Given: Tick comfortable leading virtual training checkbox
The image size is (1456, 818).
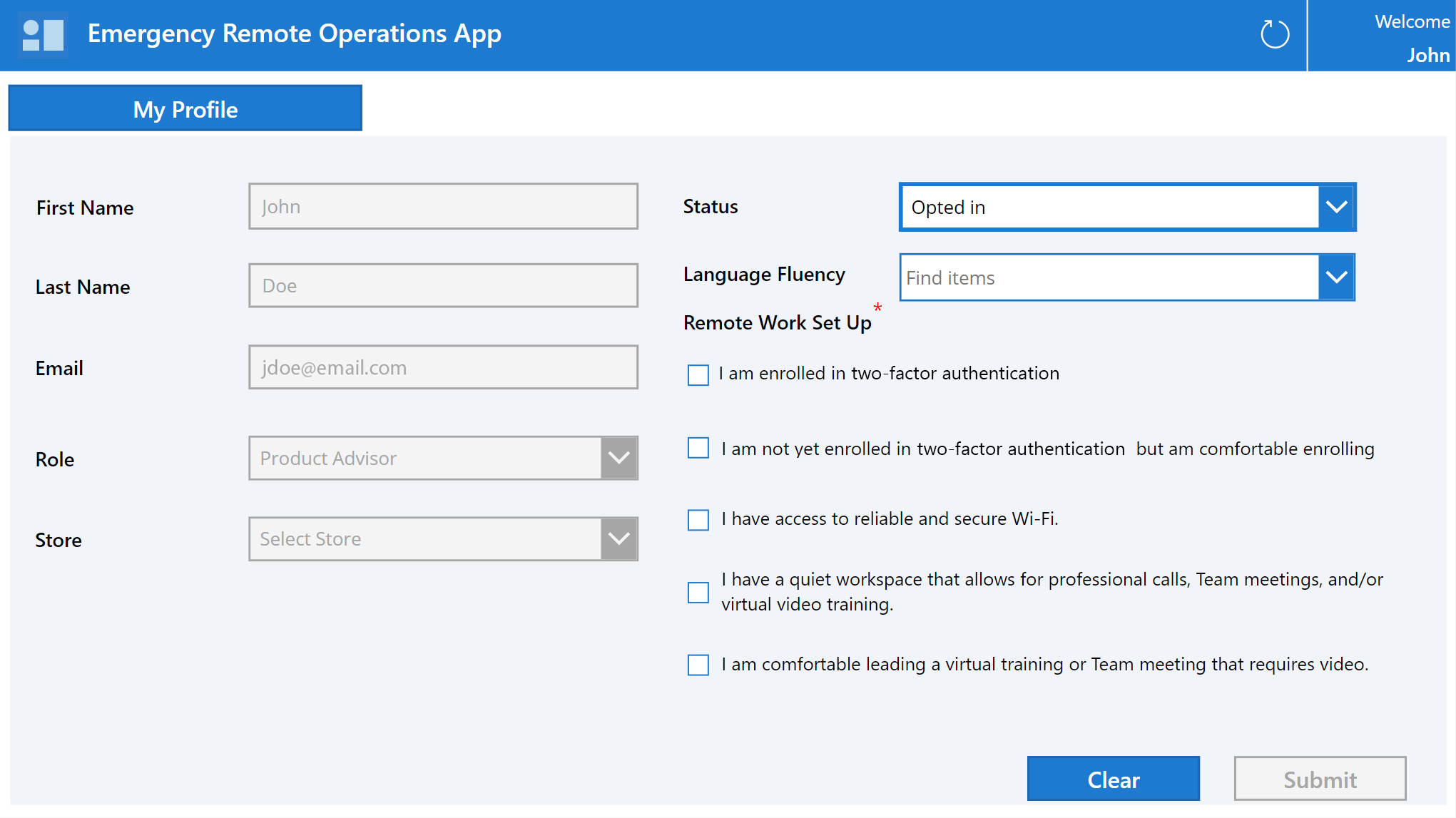Looking at the screenshot, I should point(698,665).
